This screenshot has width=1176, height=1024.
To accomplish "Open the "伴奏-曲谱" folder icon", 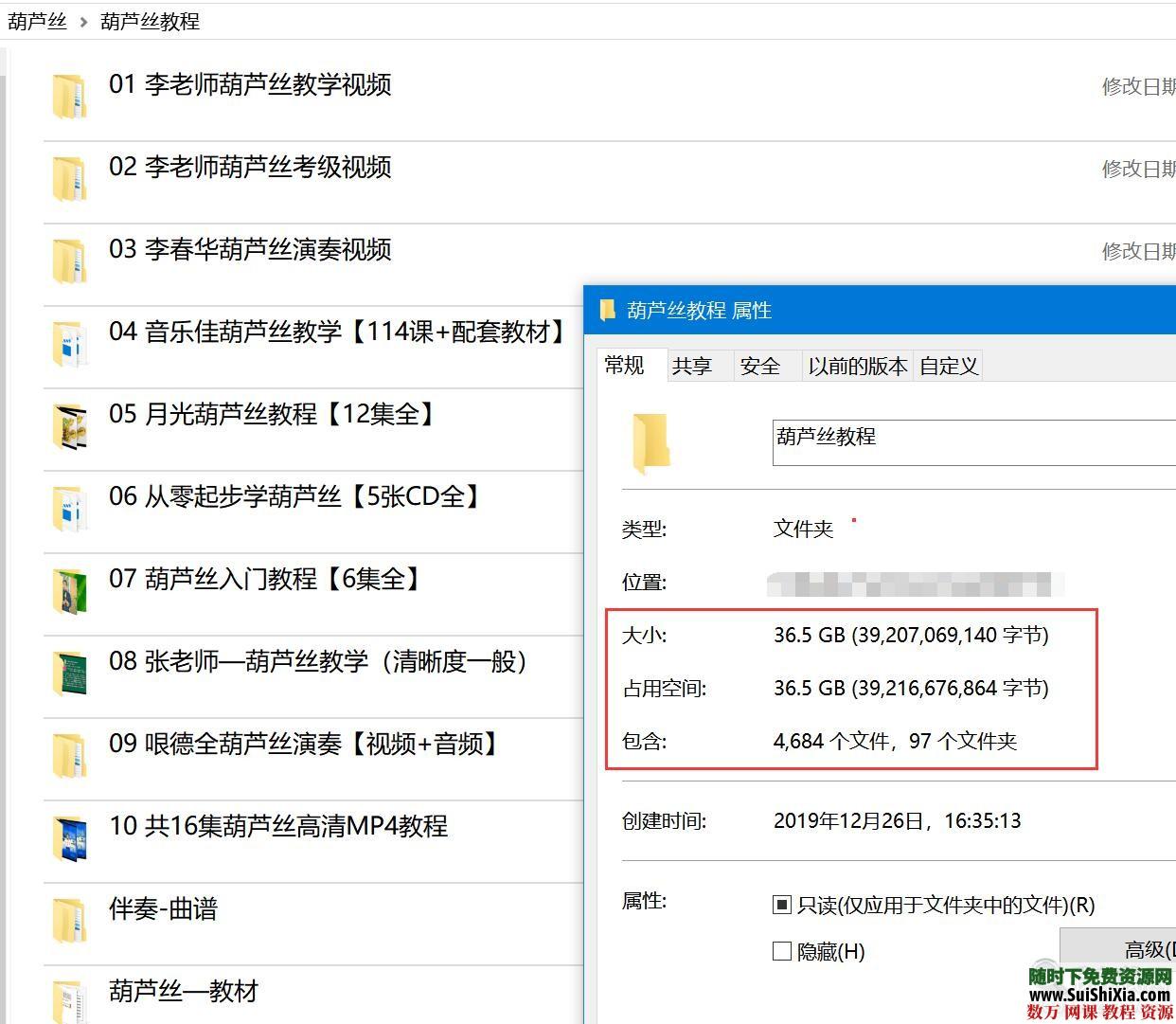I will click(x=69, y=918).
